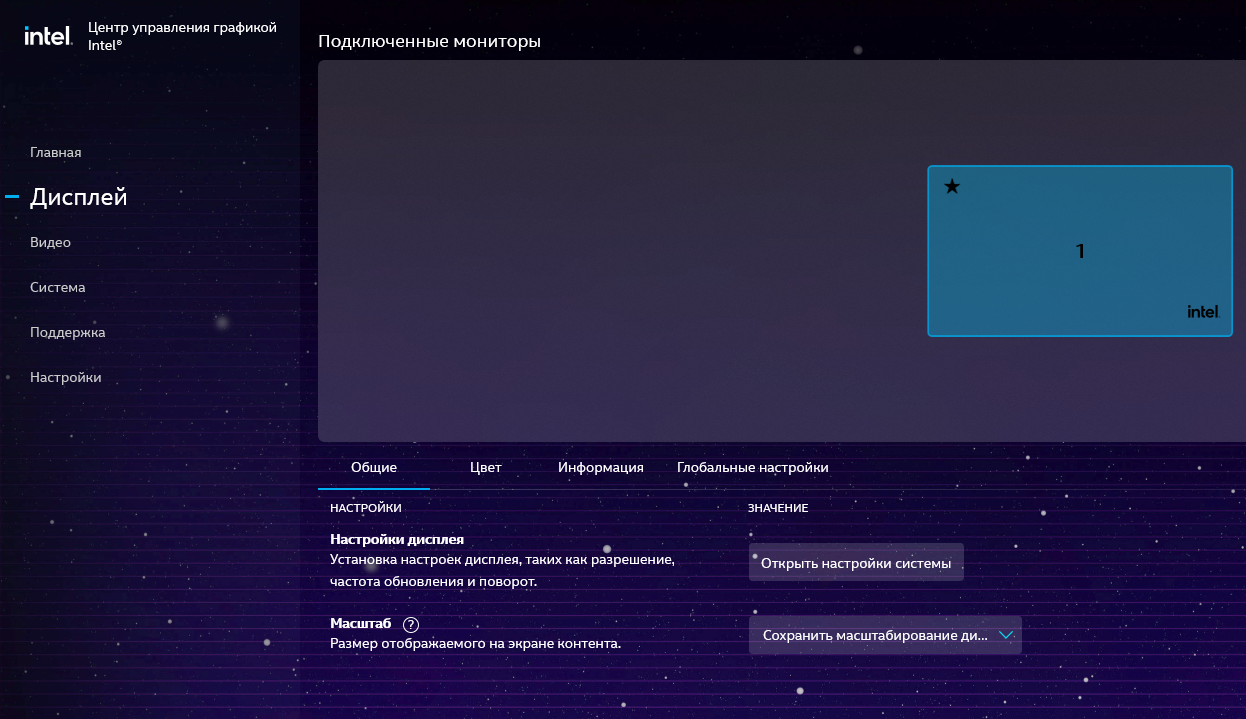Open Настройки in the left sidebar
Image resolution: width=1246 pixels, height=719 pixels.
[65, 378]
